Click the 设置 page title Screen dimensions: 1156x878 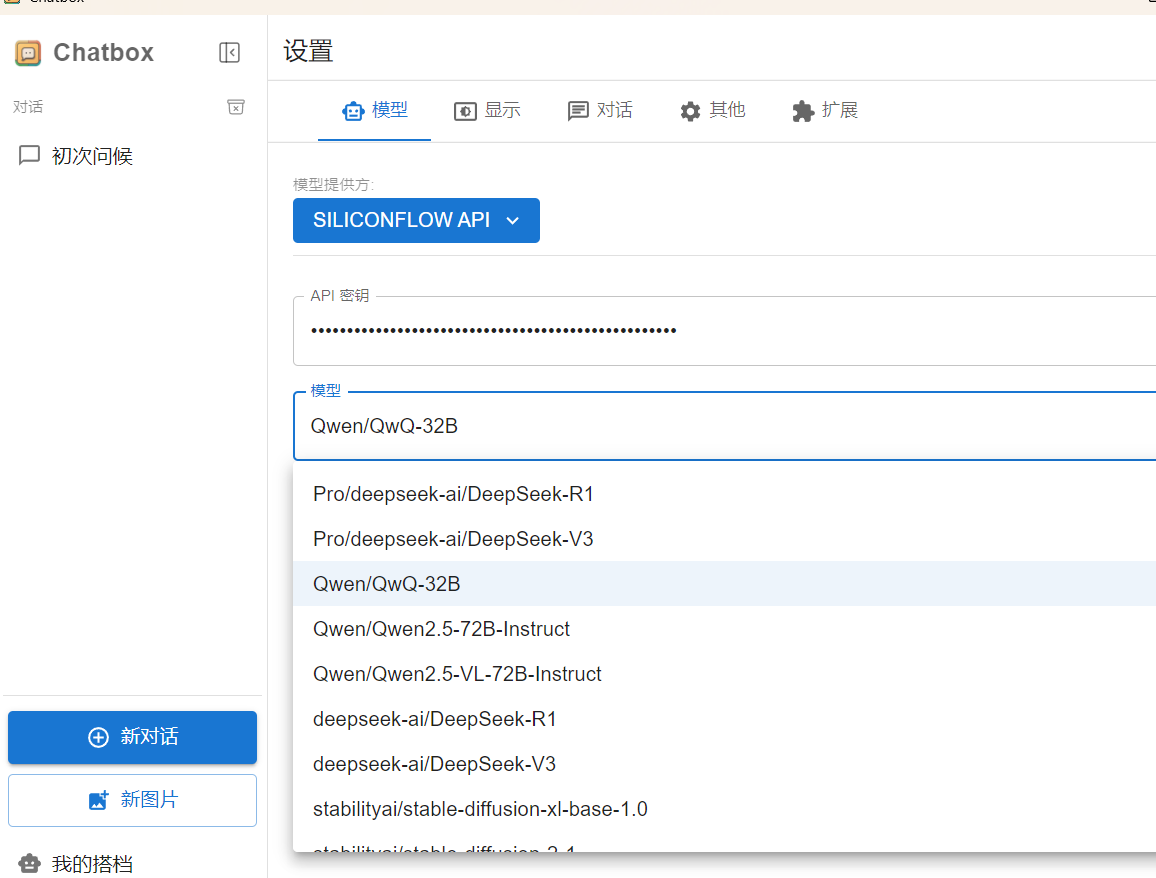pyautogui.click(x=308, y=52)
